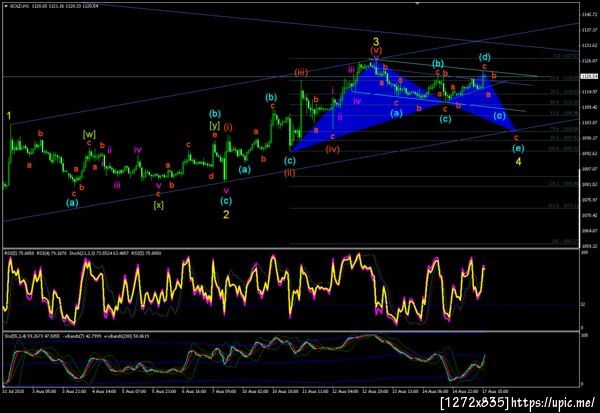Click the 7 Aug 09:00 time label
Viewport: 600px width, 413px height.
pos(224,391)
